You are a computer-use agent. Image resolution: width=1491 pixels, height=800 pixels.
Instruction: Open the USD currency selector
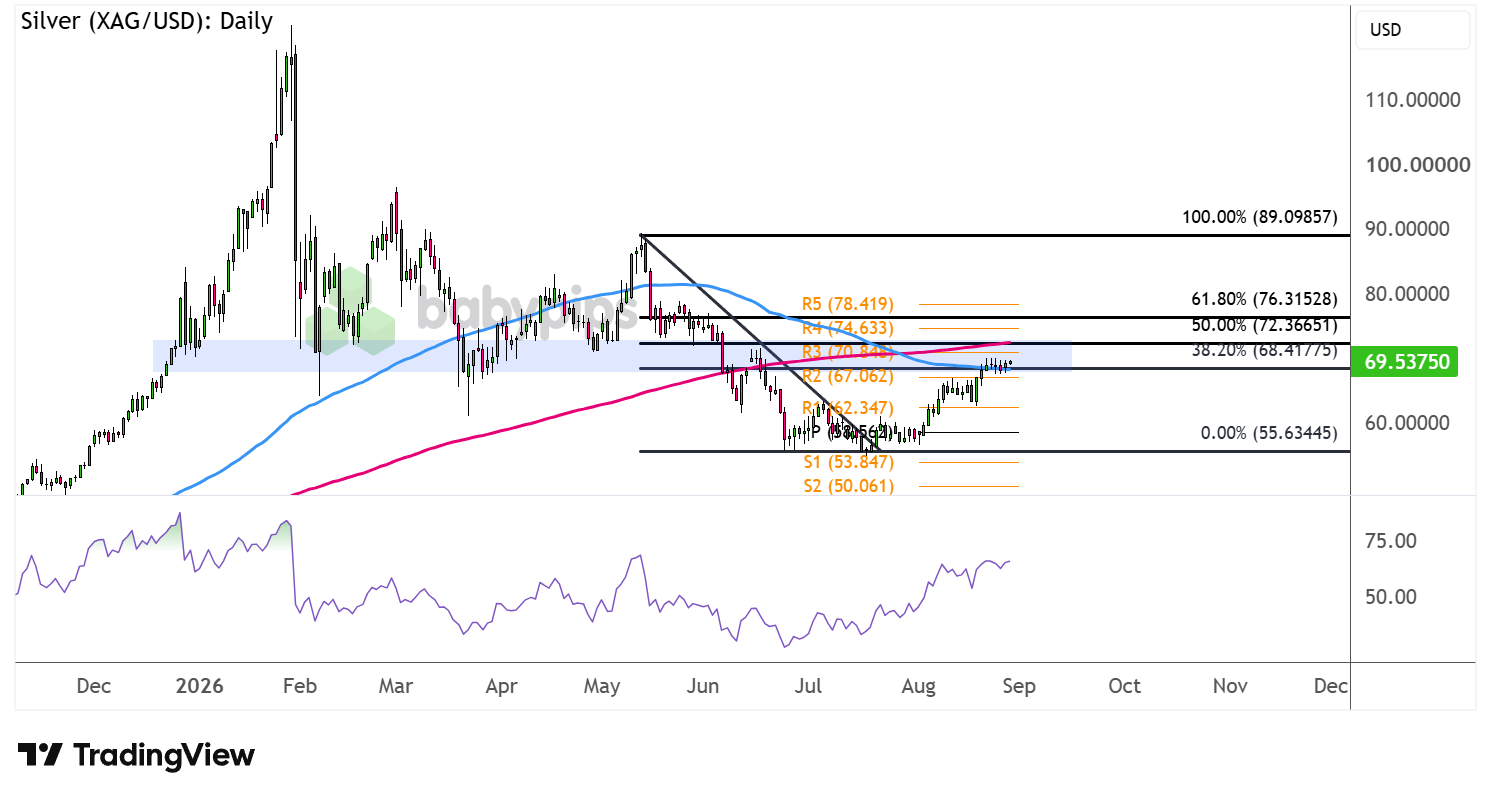1413,30
